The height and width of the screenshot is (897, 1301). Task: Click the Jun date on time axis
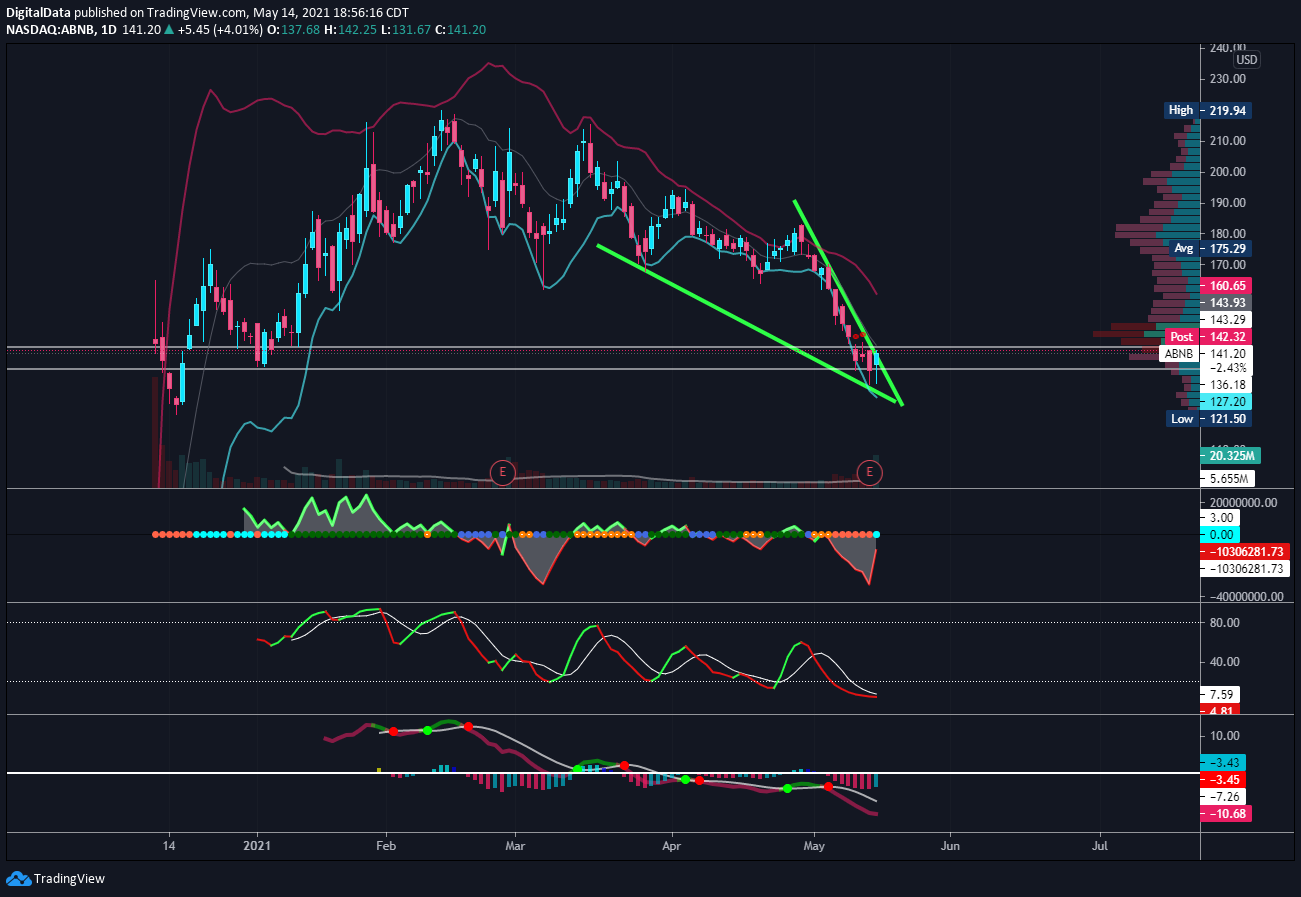pos(950,846)
